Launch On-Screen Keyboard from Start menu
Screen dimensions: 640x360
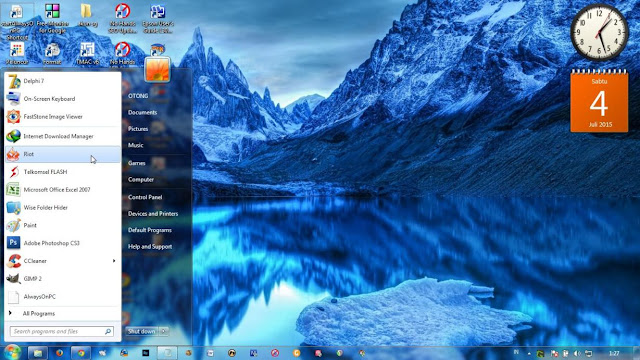pos(62,99)
